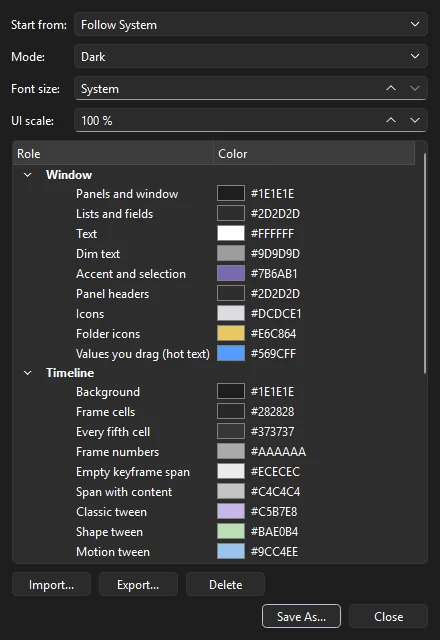Increase Font size with up arrow
440x640 pixels.
coord(391,88)
